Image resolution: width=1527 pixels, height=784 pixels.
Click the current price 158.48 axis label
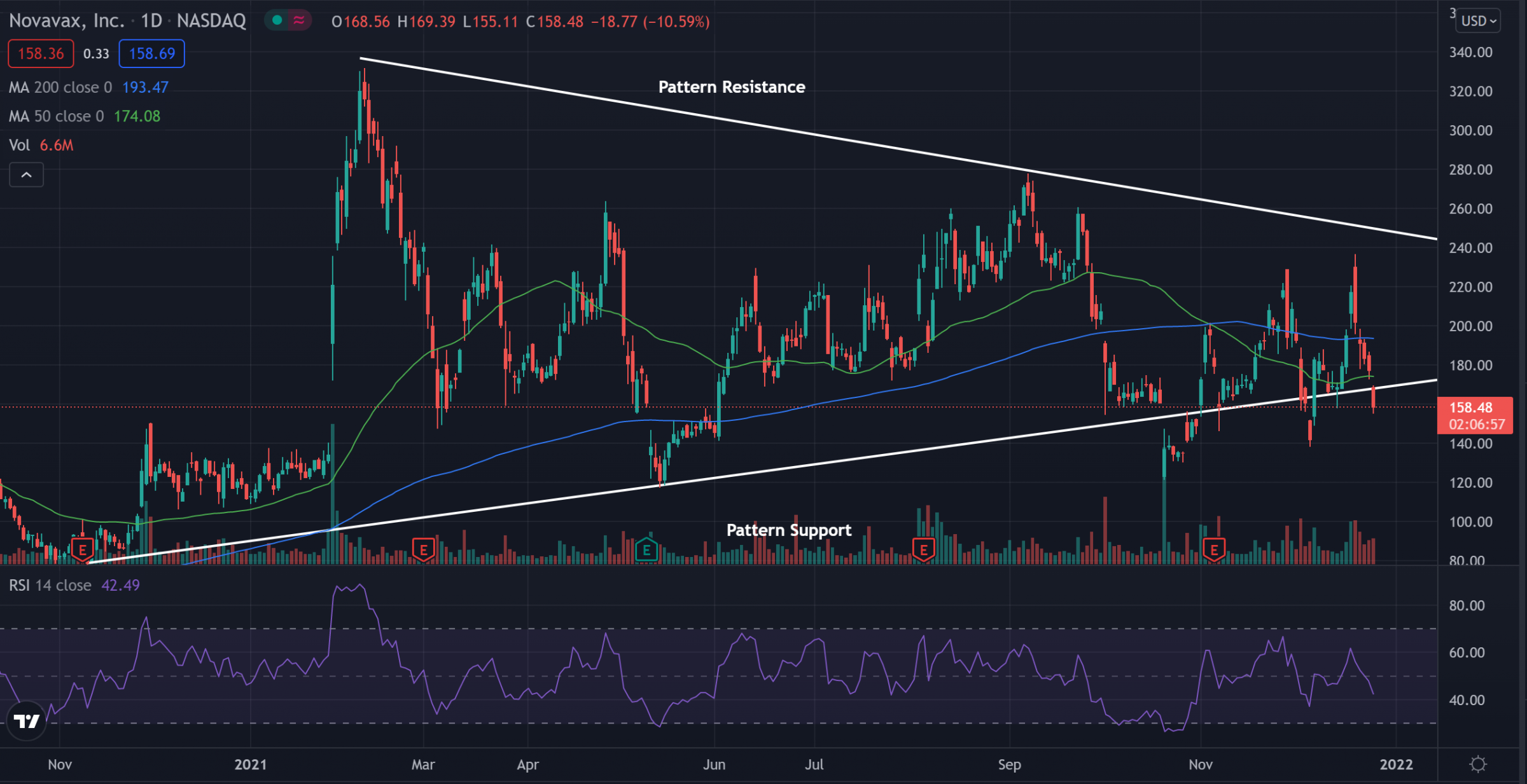(x=1475, y=415)
